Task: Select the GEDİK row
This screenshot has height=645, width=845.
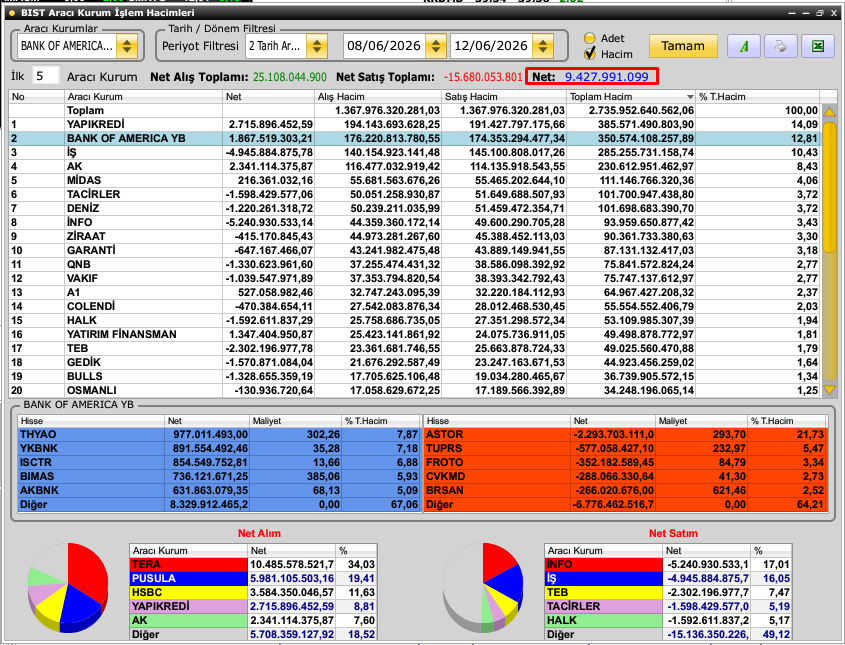Action: [414, 363]
